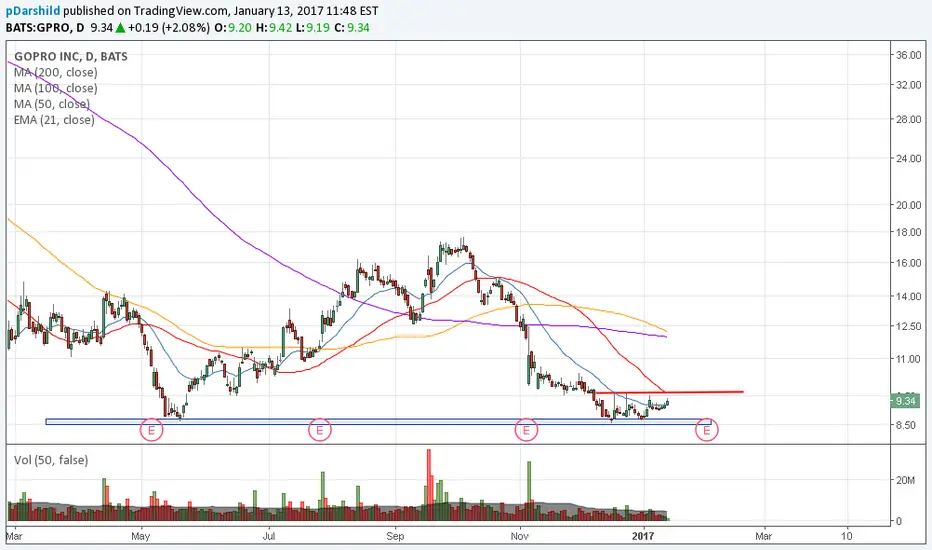932x550 pixels.
Task: Select the MA (50, close) indicator legend
Action: pyautogui.click(x=52, y=104)
